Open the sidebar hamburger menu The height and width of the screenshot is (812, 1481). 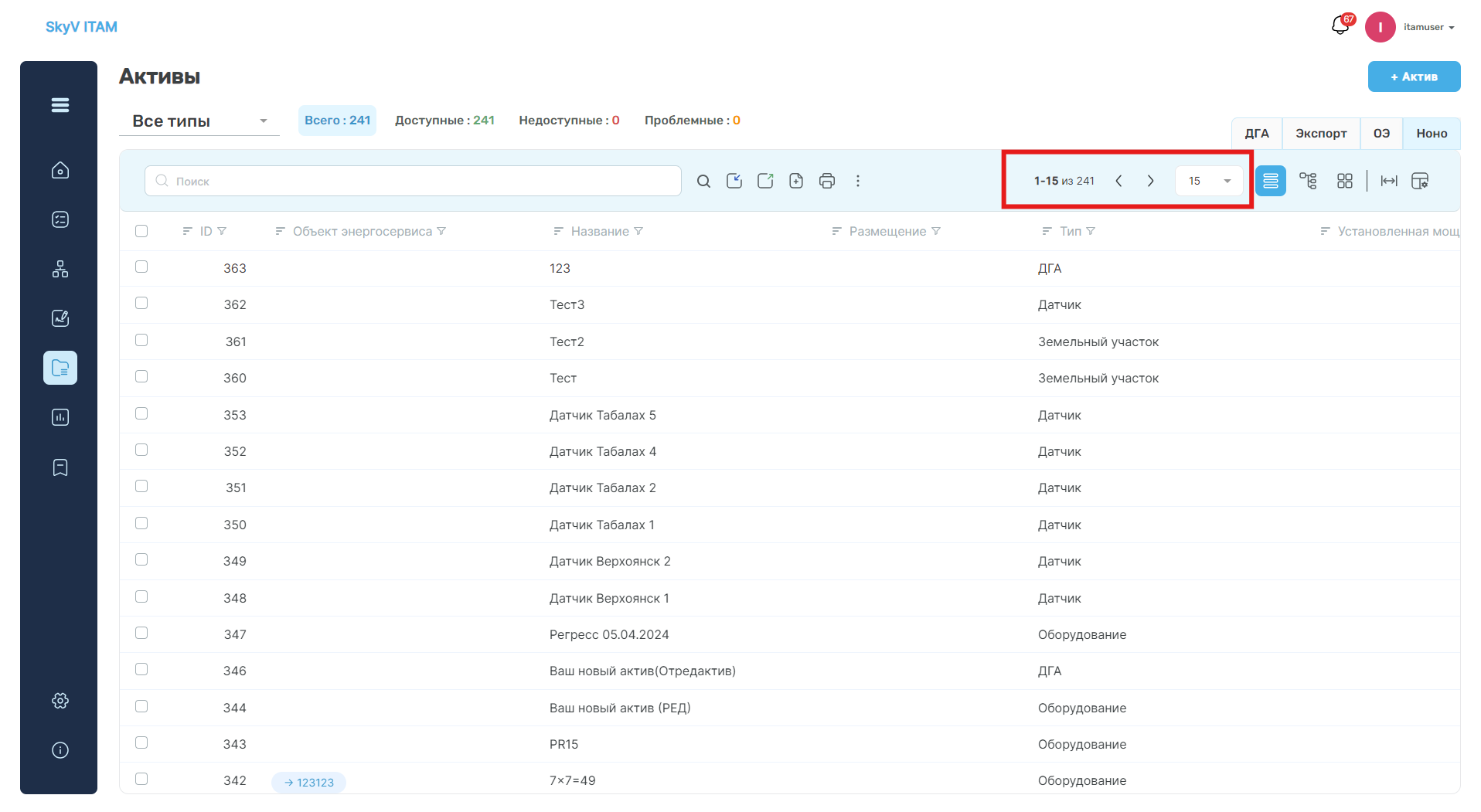(60, 105)
